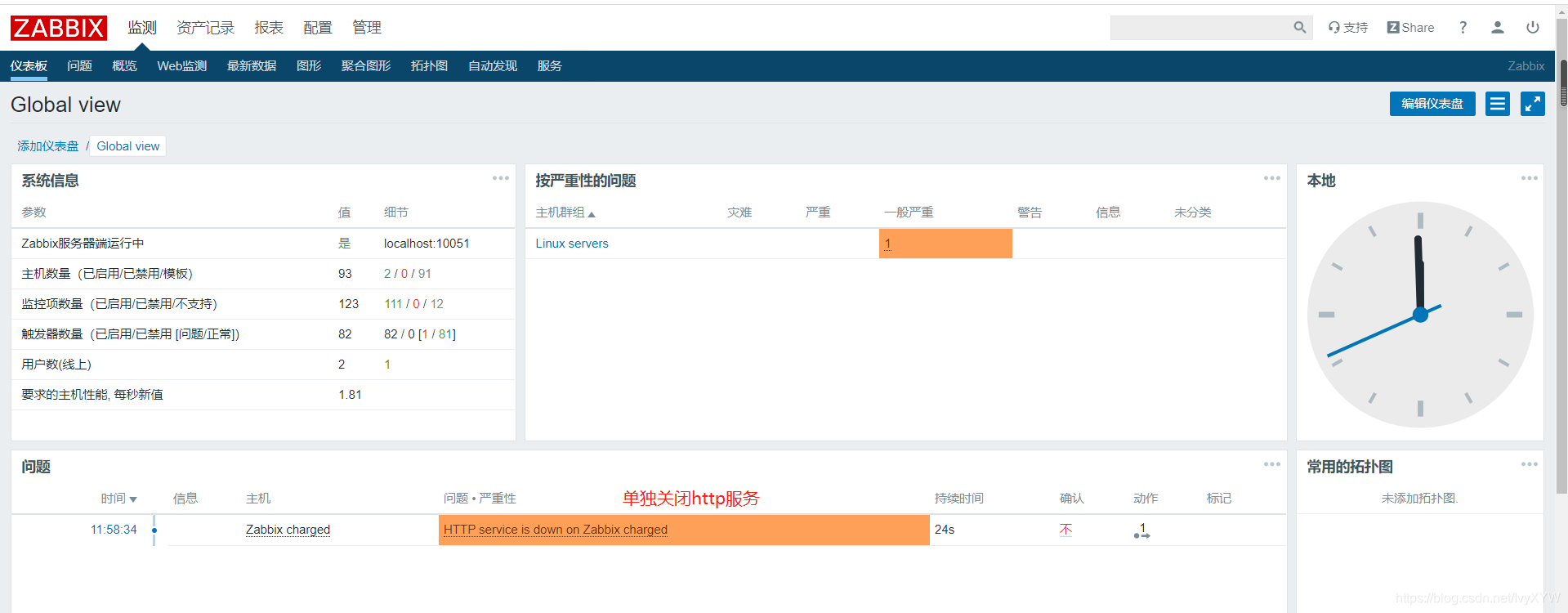The height and width of the screenshot is (613, 1568).
Task: Sort by 主机群组 column header
Action: point(565,213)
